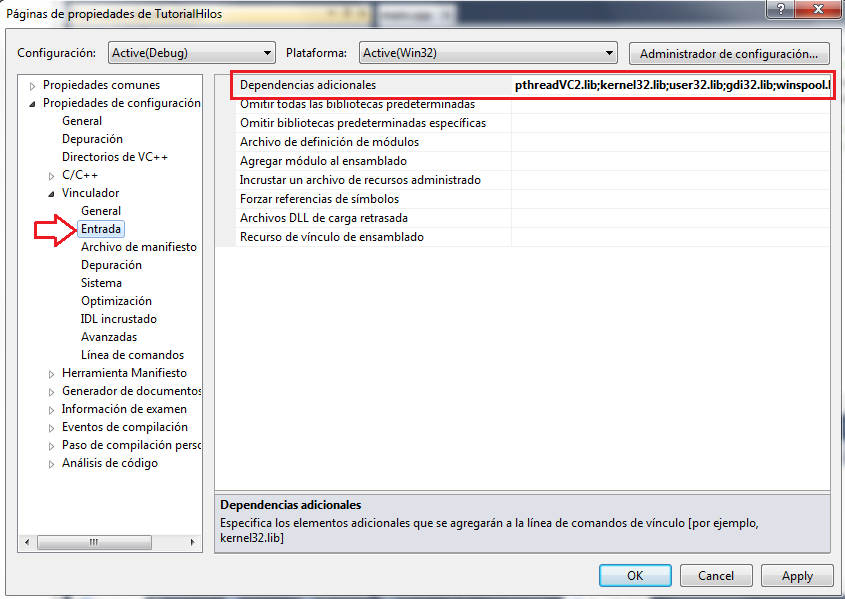This screenshot has width=845, height=599.
Task: Select Archivos DLL de carga retrasada row
Action: tap(323, 218)
